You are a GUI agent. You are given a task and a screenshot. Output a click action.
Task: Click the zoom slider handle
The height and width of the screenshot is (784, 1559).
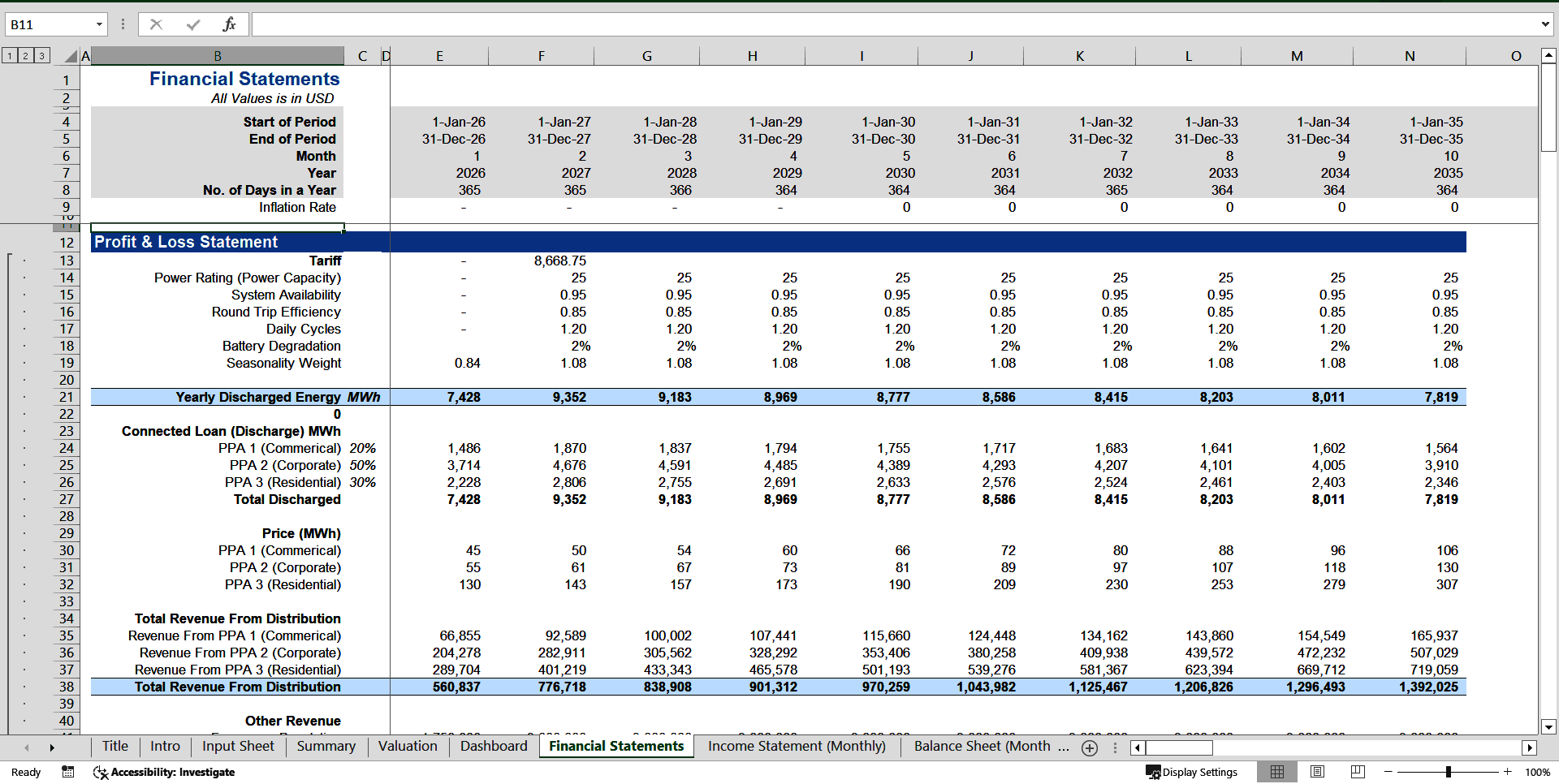[x=1448, y=772]
